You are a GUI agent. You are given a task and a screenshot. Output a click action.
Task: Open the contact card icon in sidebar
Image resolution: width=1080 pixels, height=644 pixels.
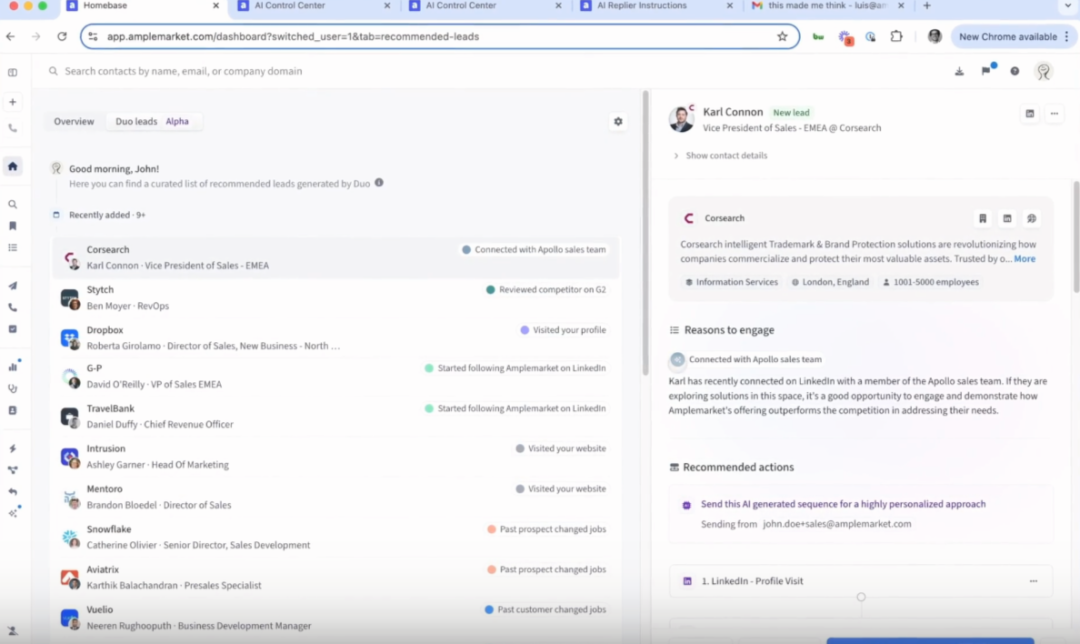coord(12,410)
